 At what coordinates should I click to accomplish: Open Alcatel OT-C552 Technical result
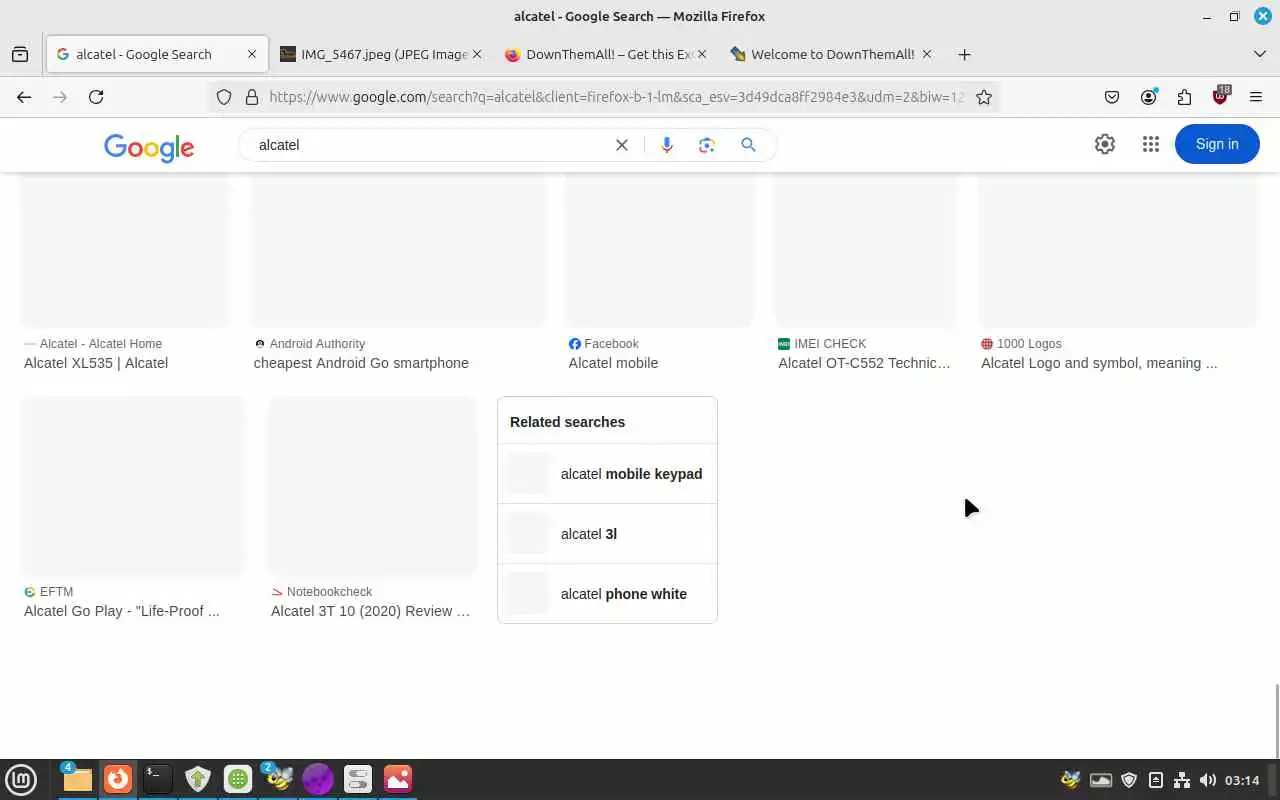click(x=864, y=363)
